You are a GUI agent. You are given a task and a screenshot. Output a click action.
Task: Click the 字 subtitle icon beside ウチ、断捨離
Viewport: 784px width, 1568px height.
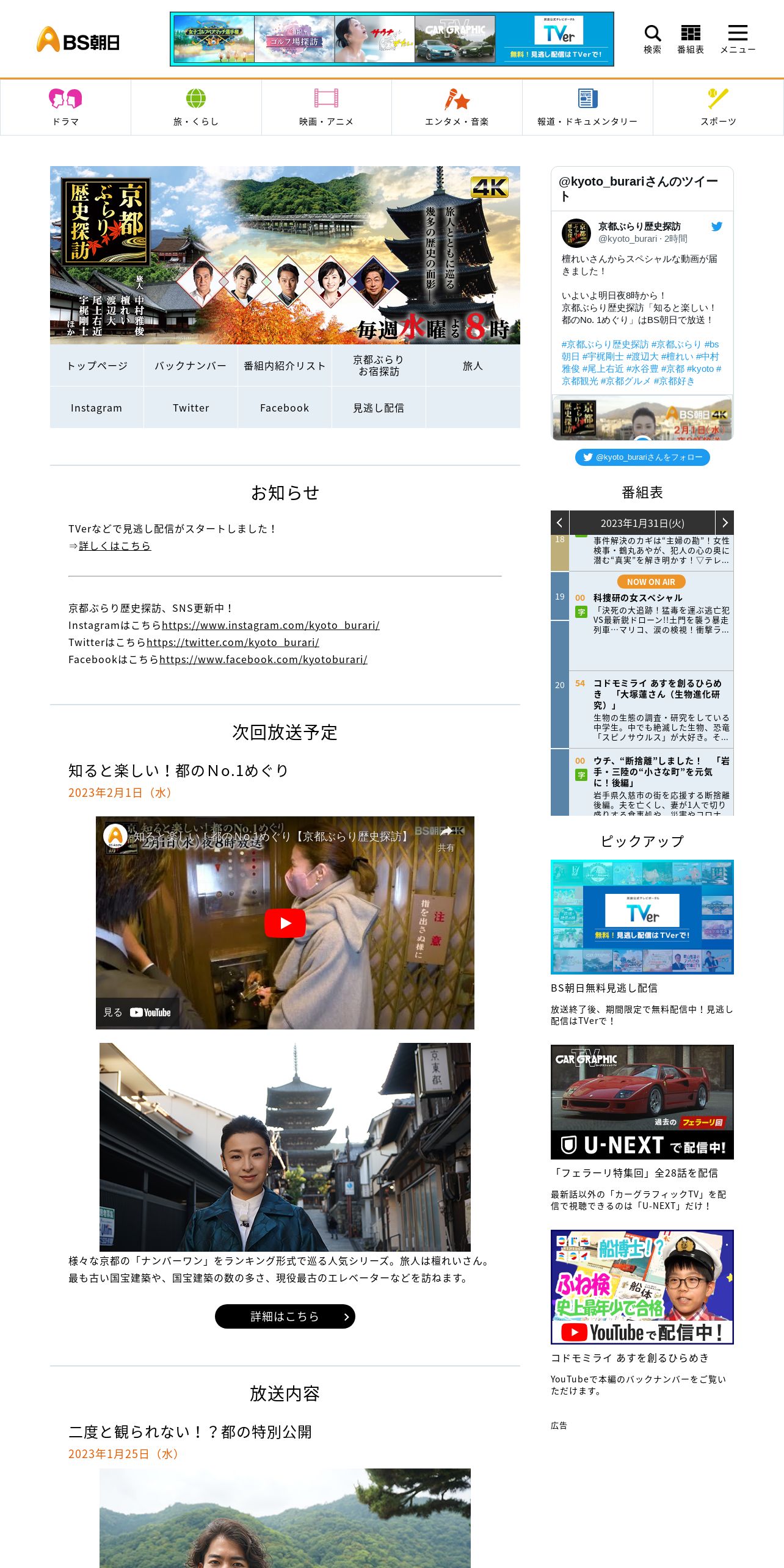[581, 775]
